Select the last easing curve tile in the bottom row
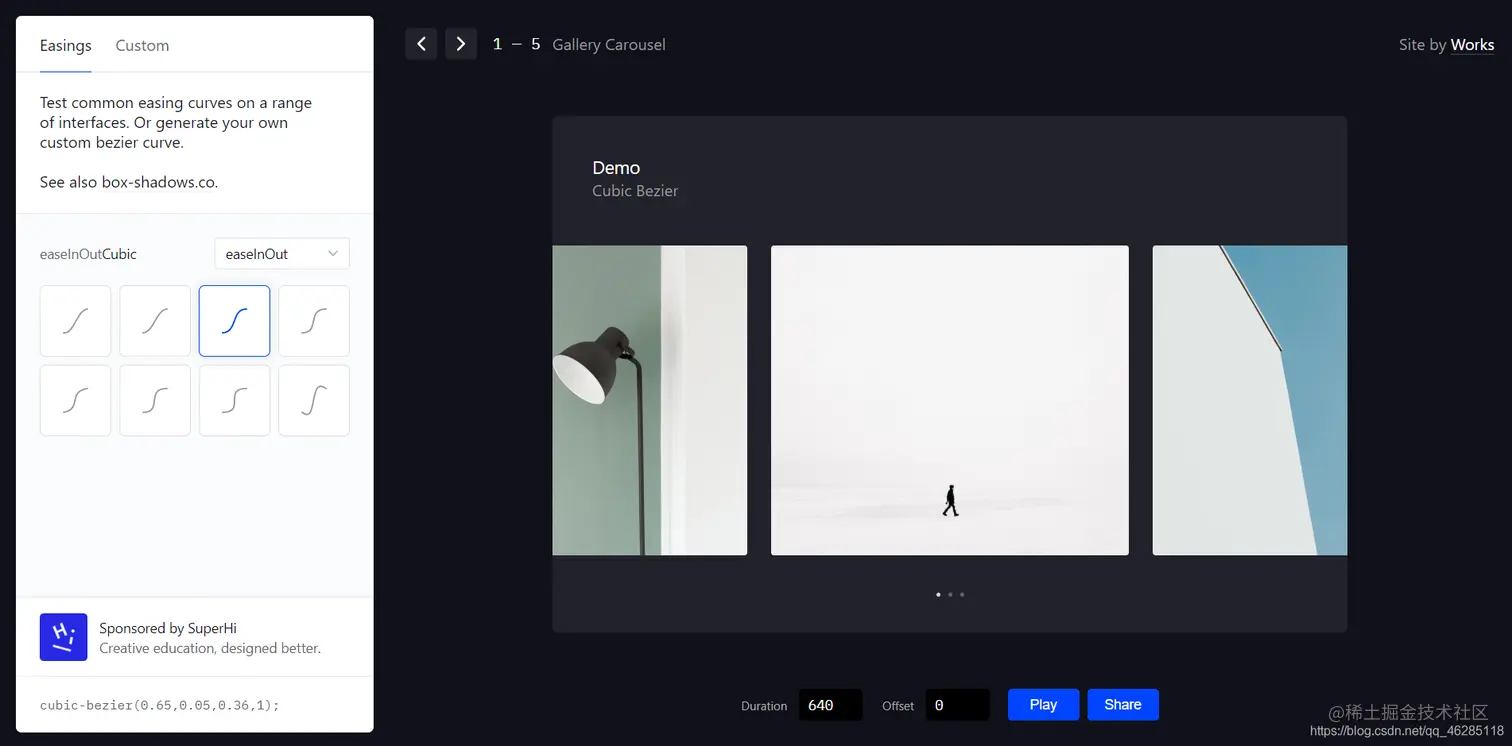Image resolution: width=1512 pixels, height=746 pixels. tap(314, 400)
